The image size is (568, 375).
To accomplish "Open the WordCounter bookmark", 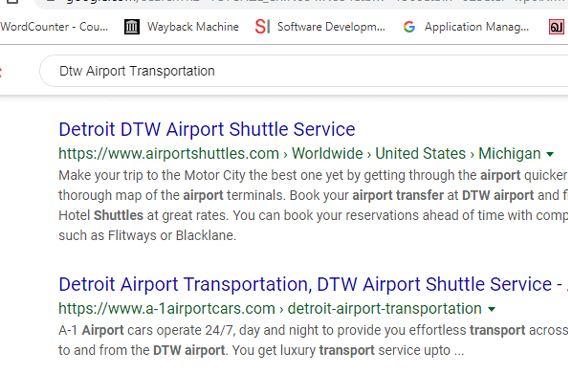I will click(x=54, y=27).
